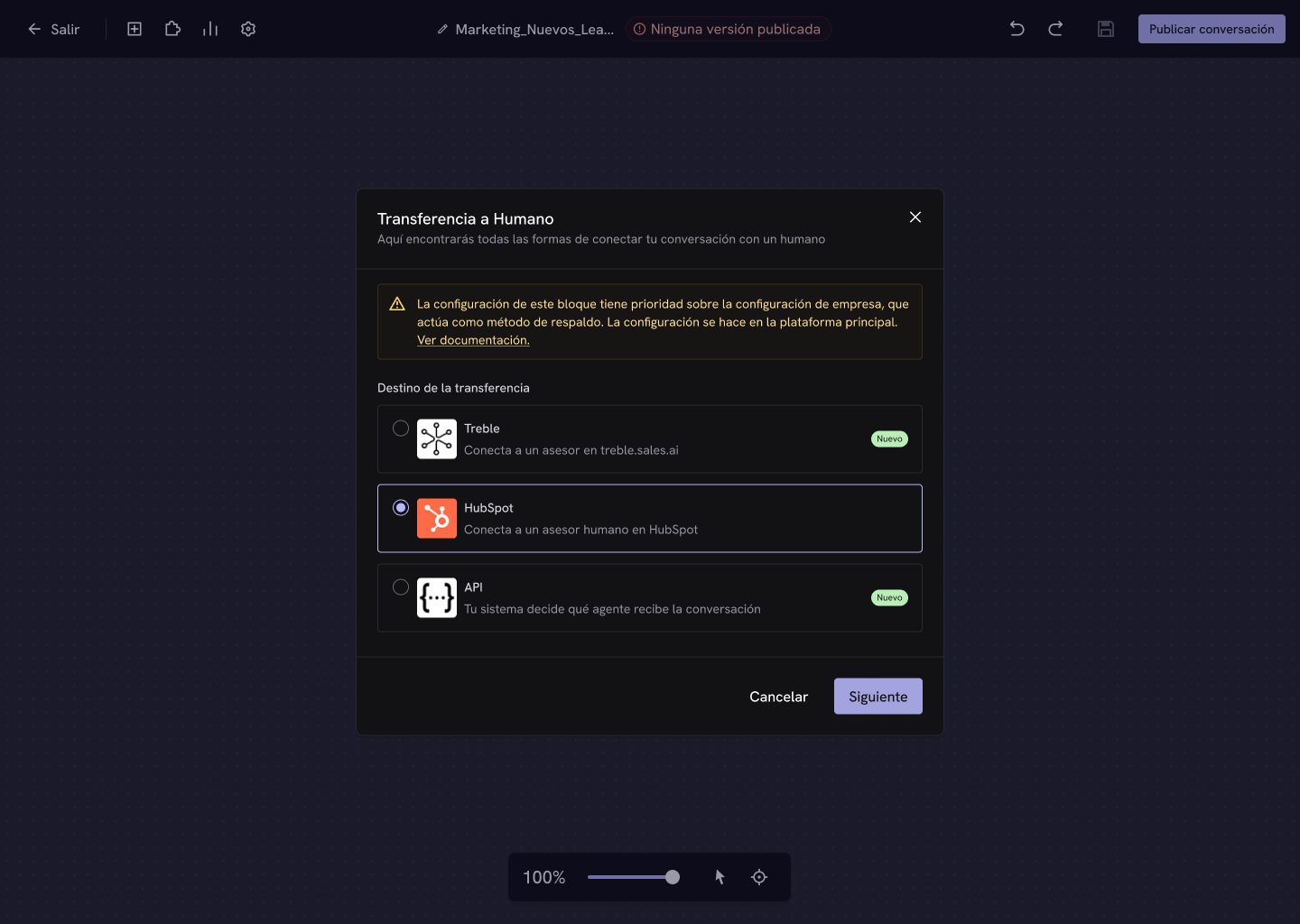Click the Salir back arrow button
This screenshot has width=1300, height=924.
tap(54, 29)
